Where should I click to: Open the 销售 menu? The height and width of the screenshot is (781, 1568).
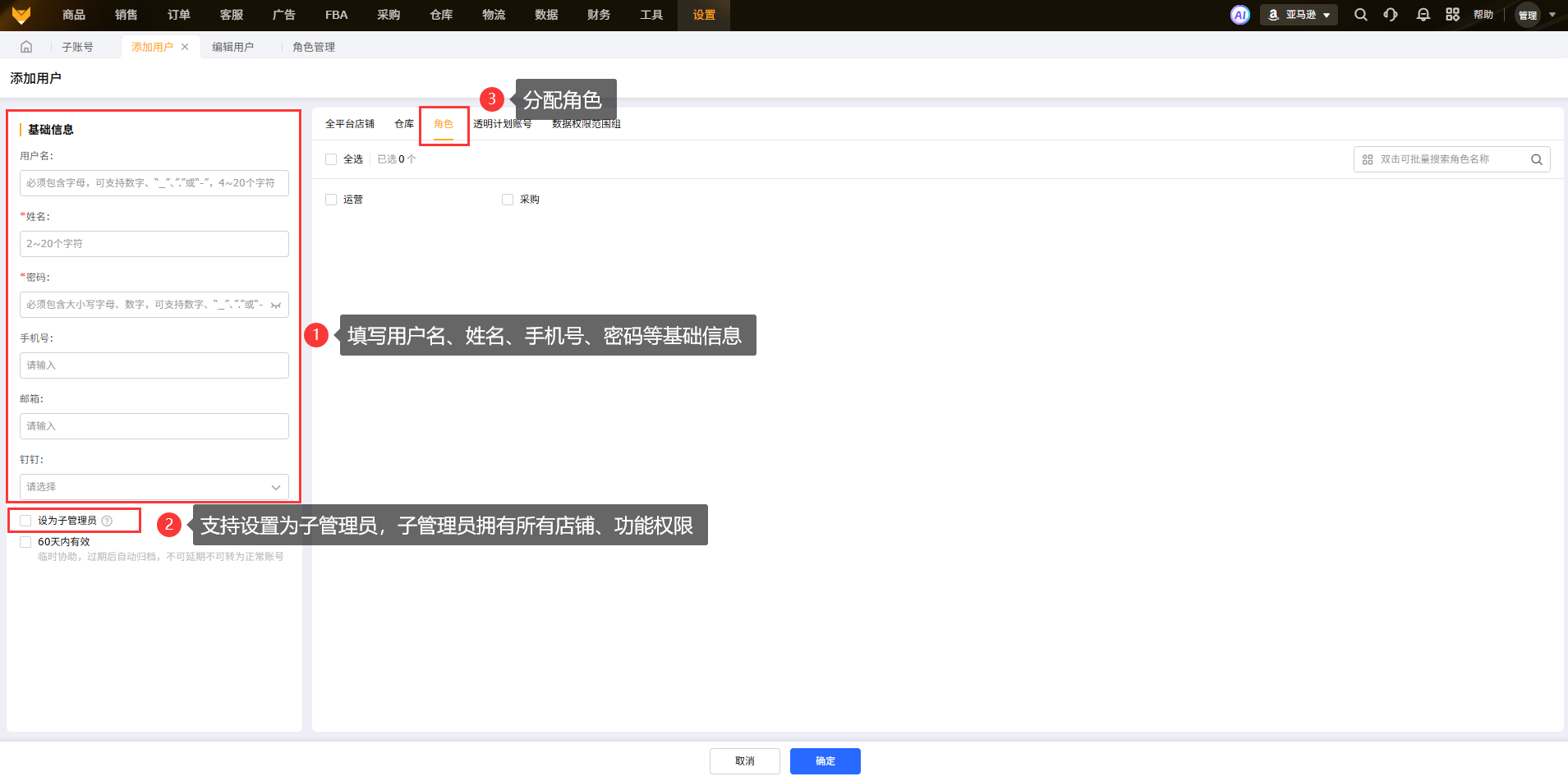pos(126,15)
